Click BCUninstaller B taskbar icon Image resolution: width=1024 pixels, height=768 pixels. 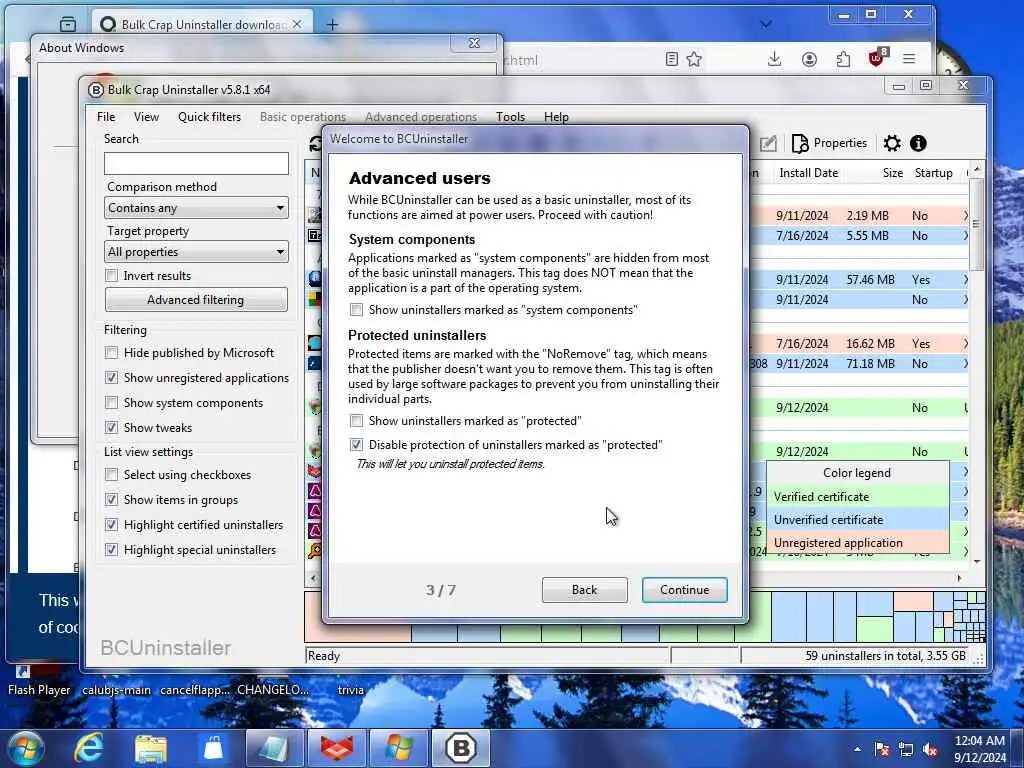point(461,748)
